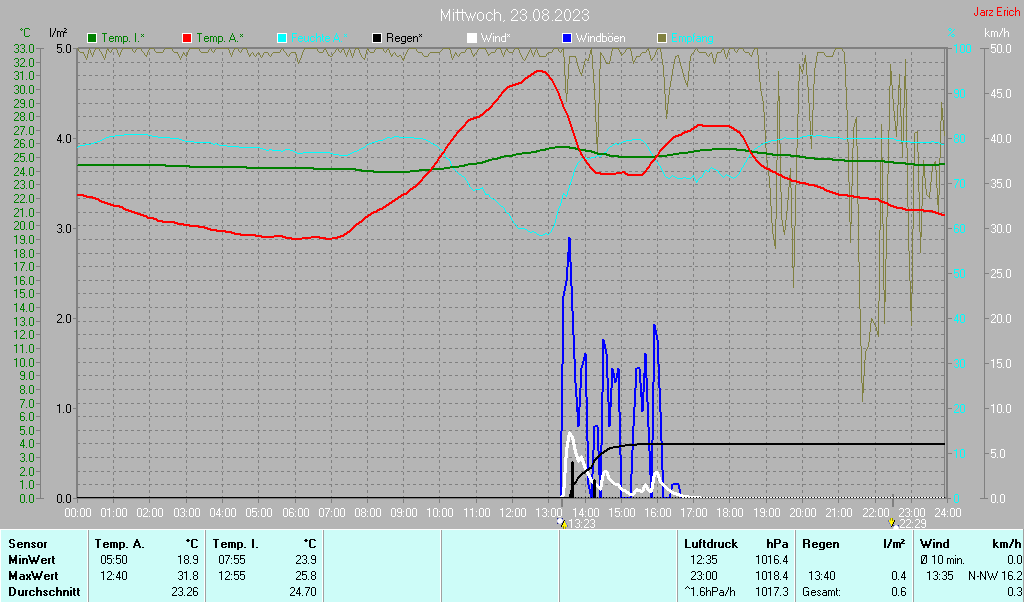Click the Jarz Erich label
Screen dimensions: 1024x602
pos(996,13)
